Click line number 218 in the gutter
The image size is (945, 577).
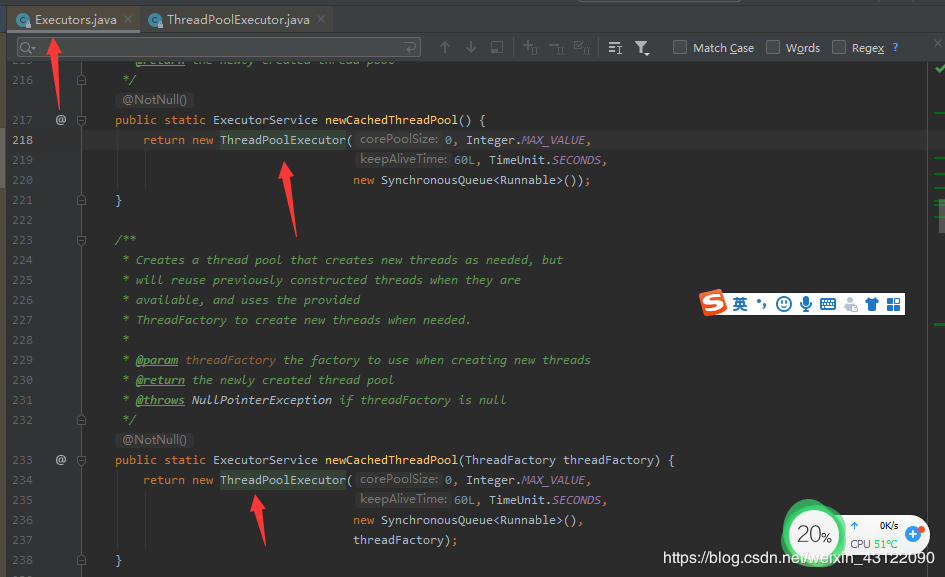point(22,140)
